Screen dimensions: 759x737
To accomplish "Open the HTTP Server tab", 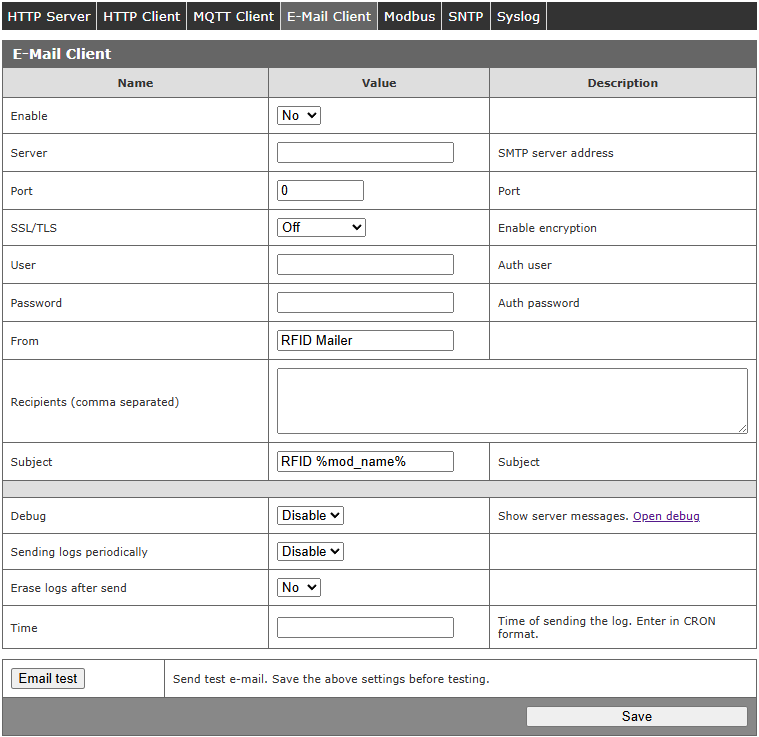I will (x=49, y=16).
